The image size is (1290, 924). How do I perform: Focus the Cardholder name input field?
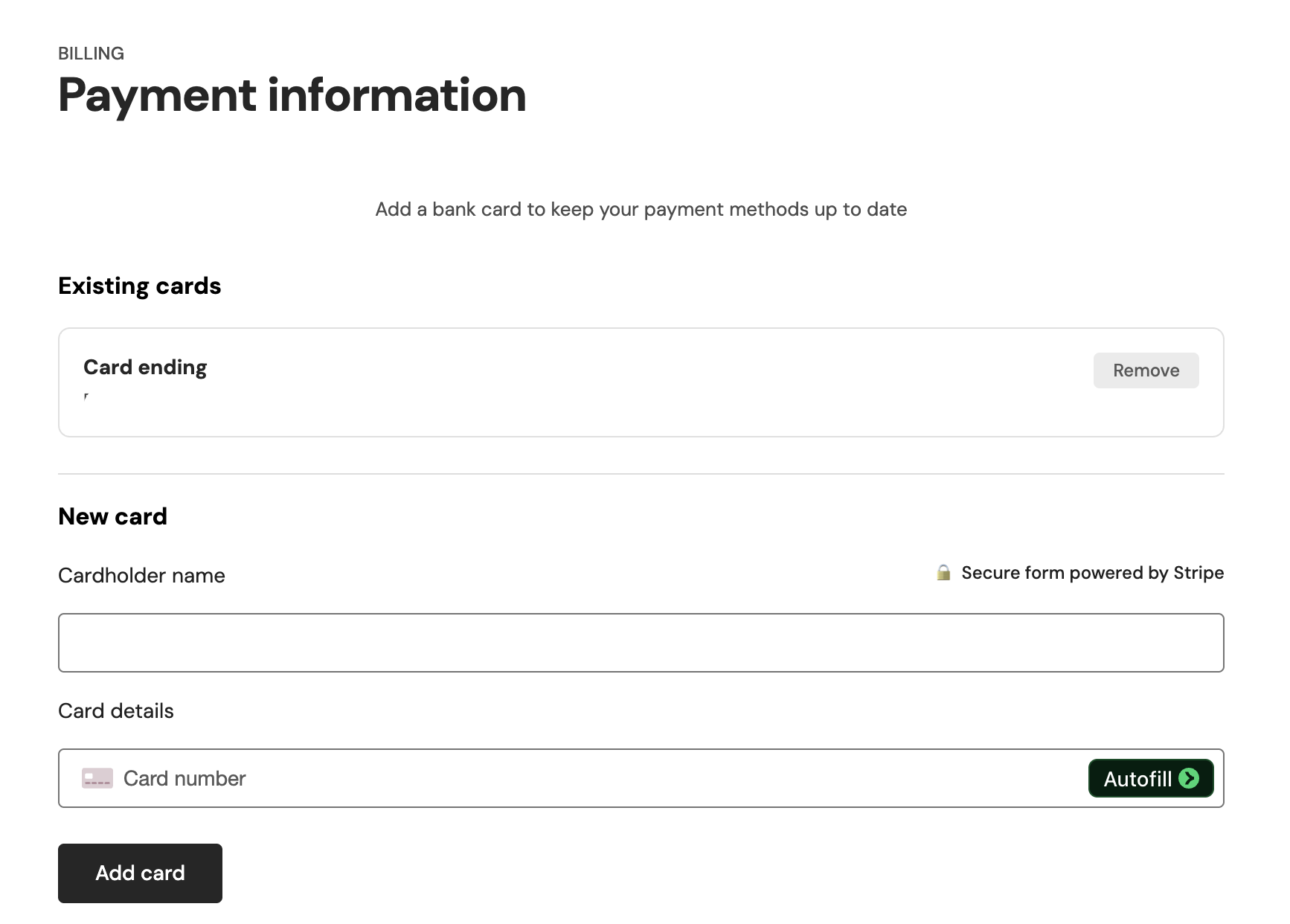641,643
